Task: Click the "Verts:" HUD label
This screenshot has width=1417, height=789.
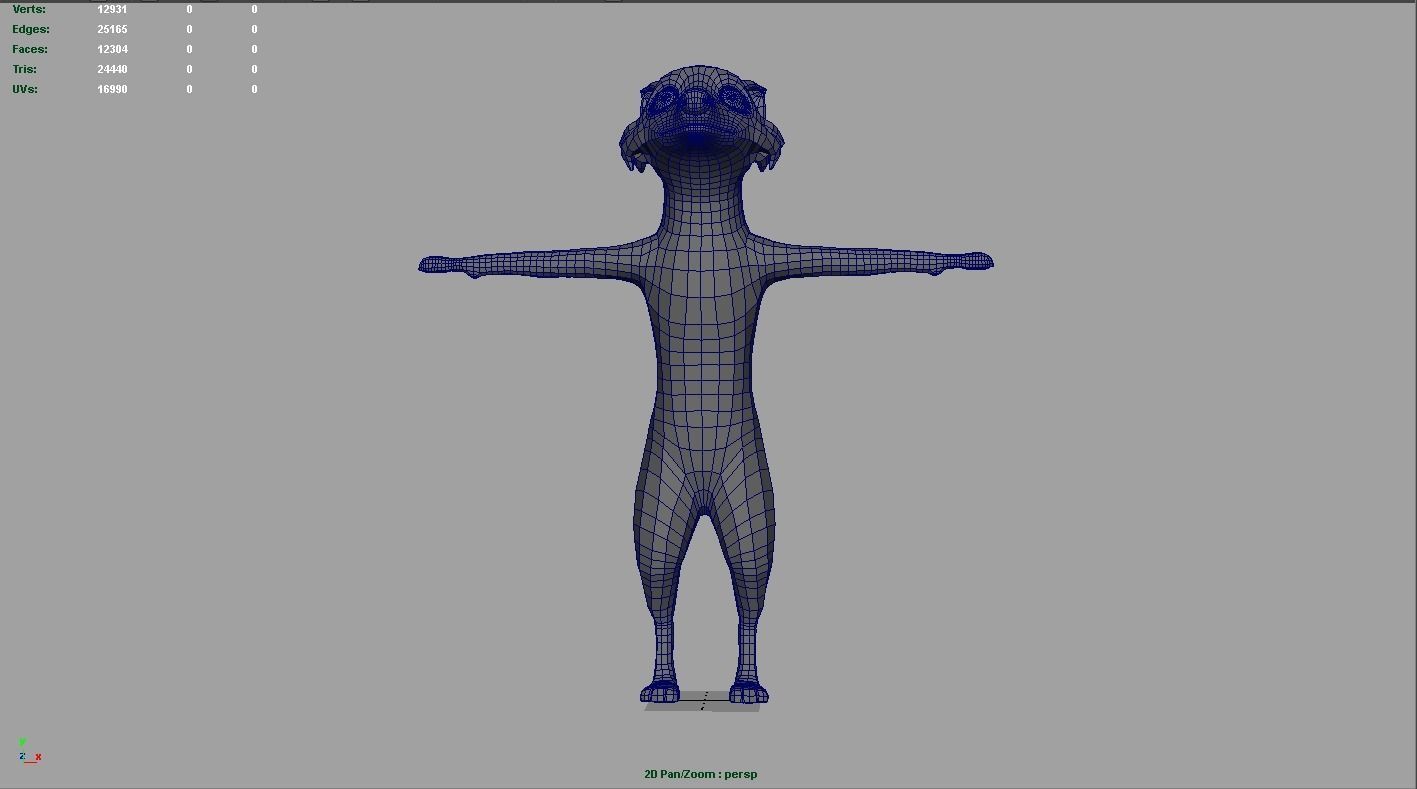Action: (x=29, y=9)
